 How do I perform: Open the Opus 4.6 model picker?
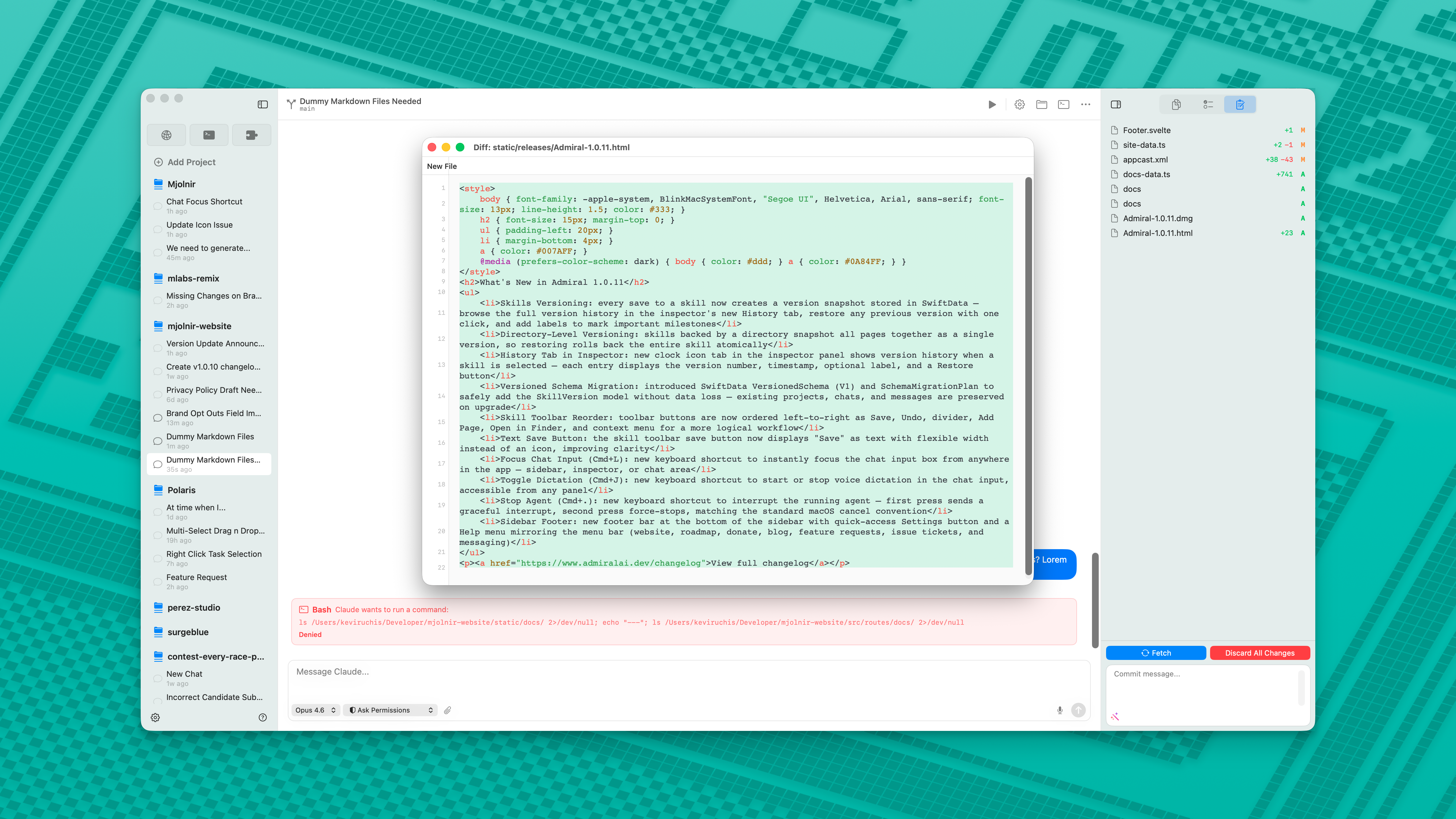point(315,710)
